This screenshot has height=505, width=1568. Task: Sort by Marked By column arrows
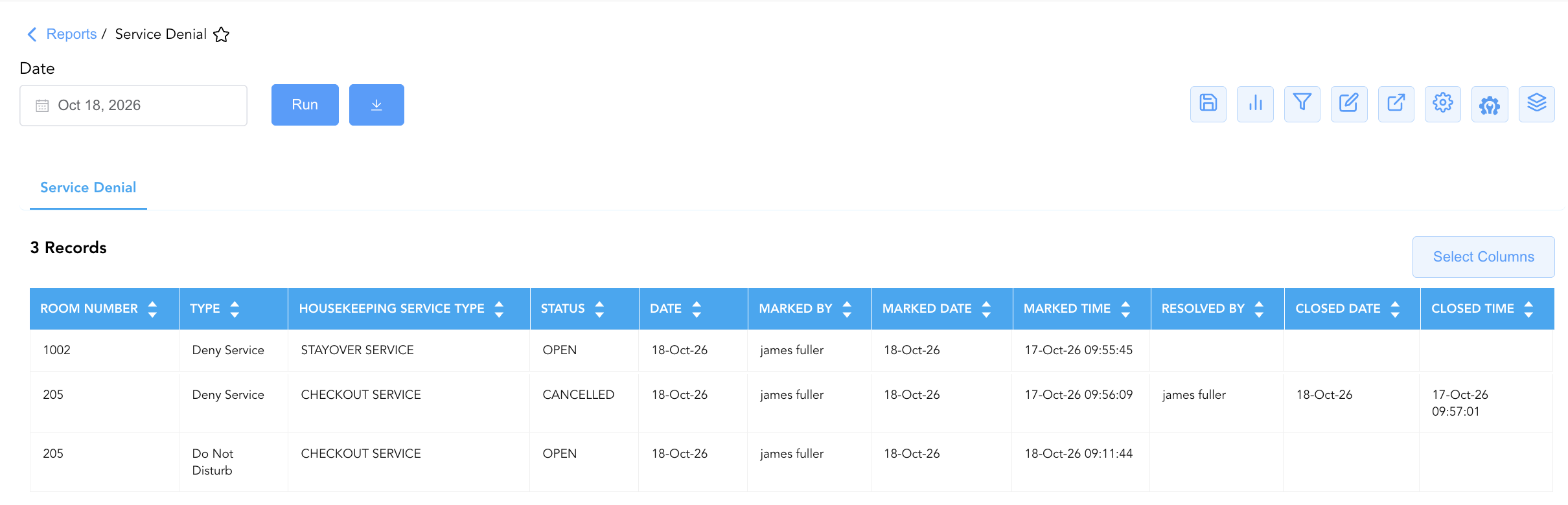coord(847,309)
